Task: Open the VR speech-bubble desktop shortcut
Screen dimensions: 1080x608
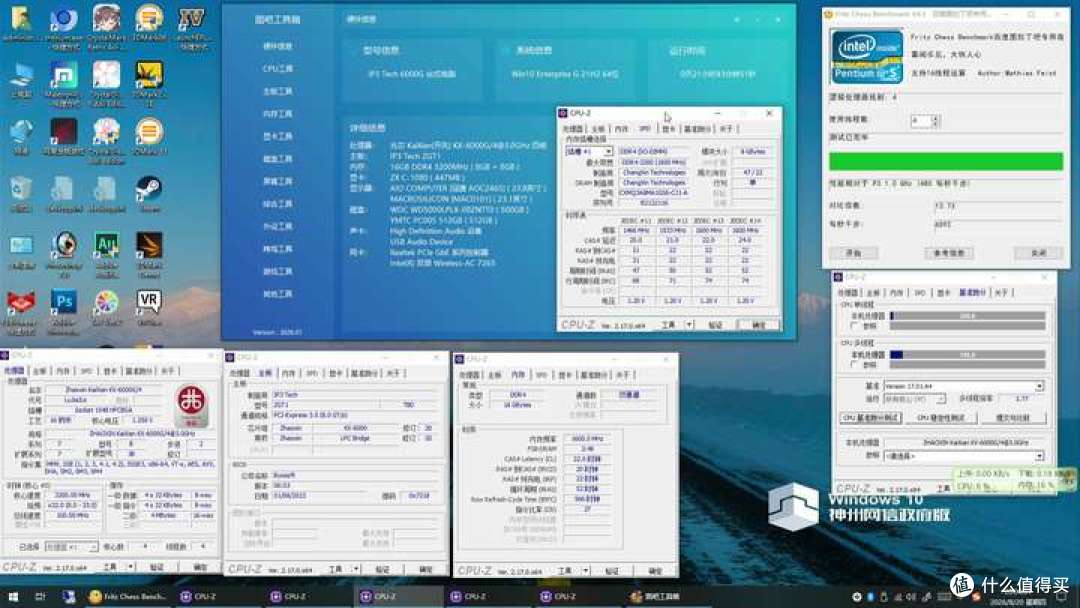Action: point(149,302)
